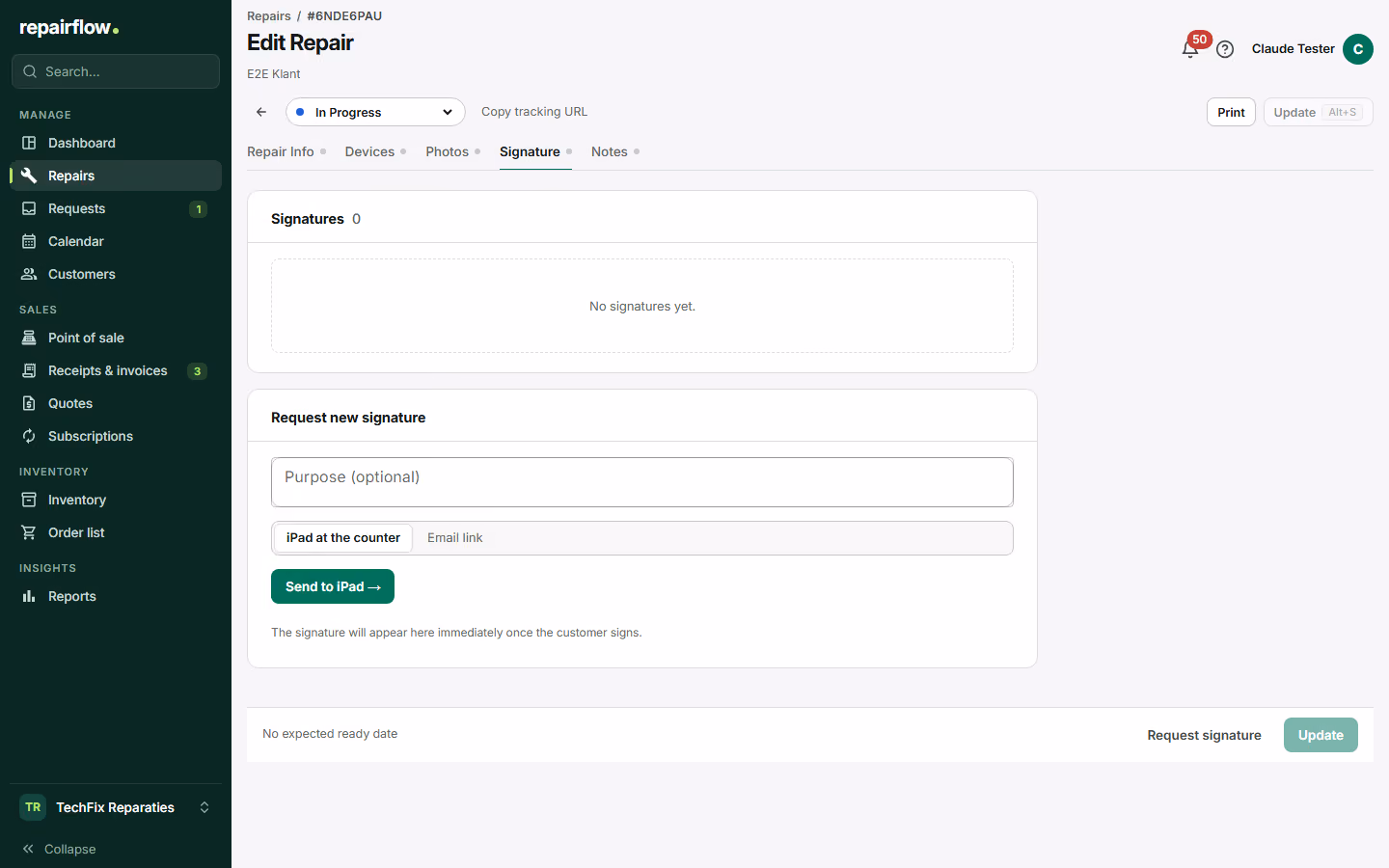Image resolution: width=1389 pixels, height=868 pixels.
Task: Collapse the sidebar
Action: (59, 849)
